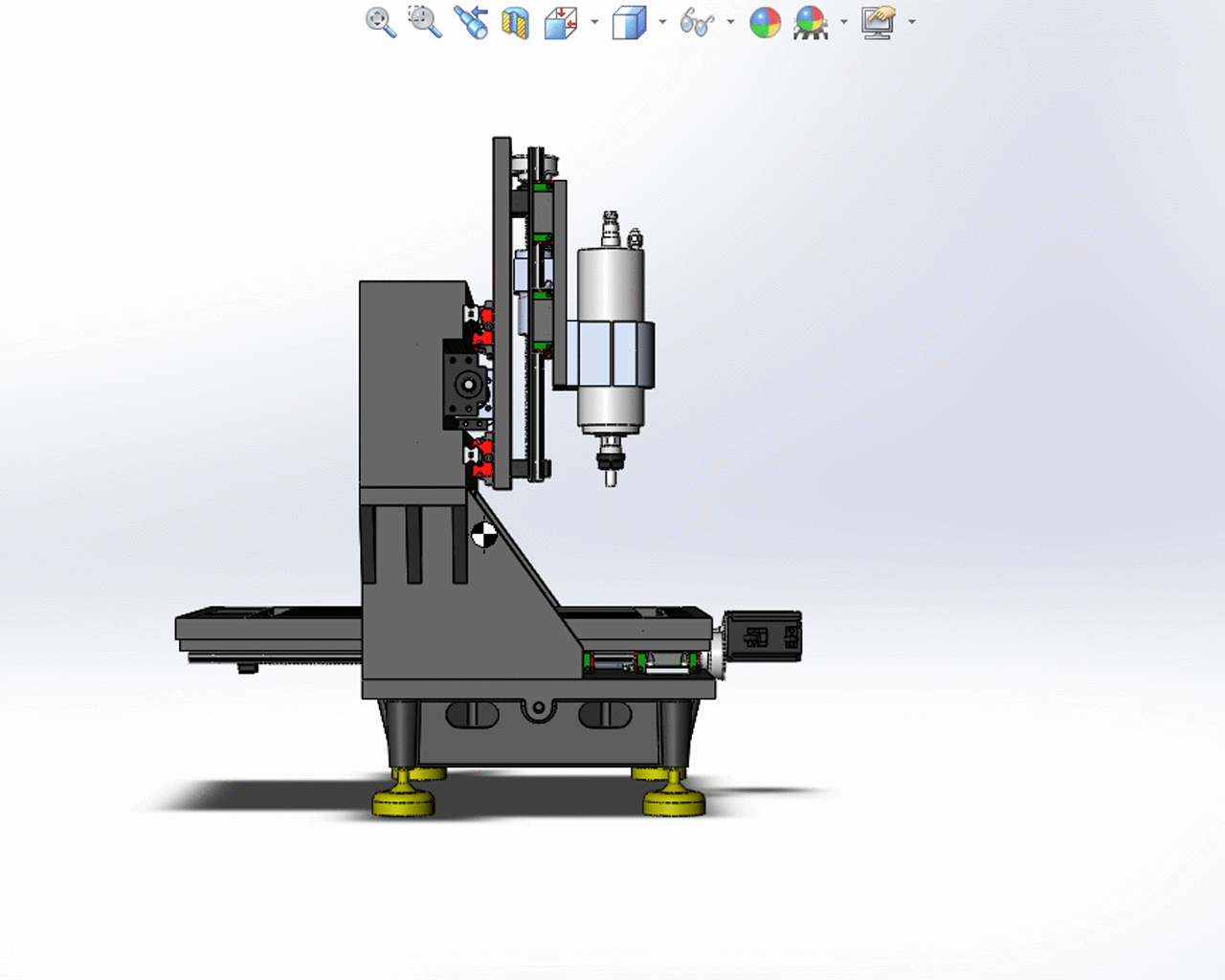Open the View Settings dropdown arrow
This screenshot has height=980, width=1225.
click(911, 22)
